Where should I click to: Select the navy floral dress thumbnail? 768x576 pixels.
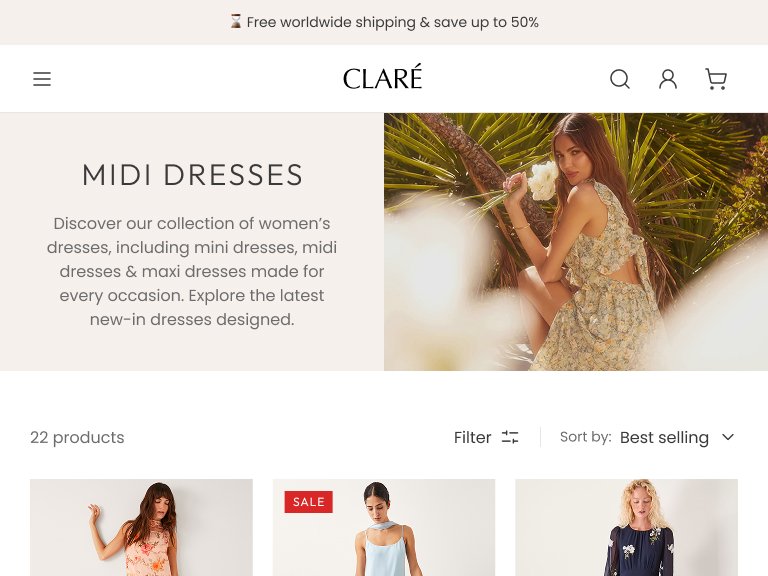click(x=626, y=528)
